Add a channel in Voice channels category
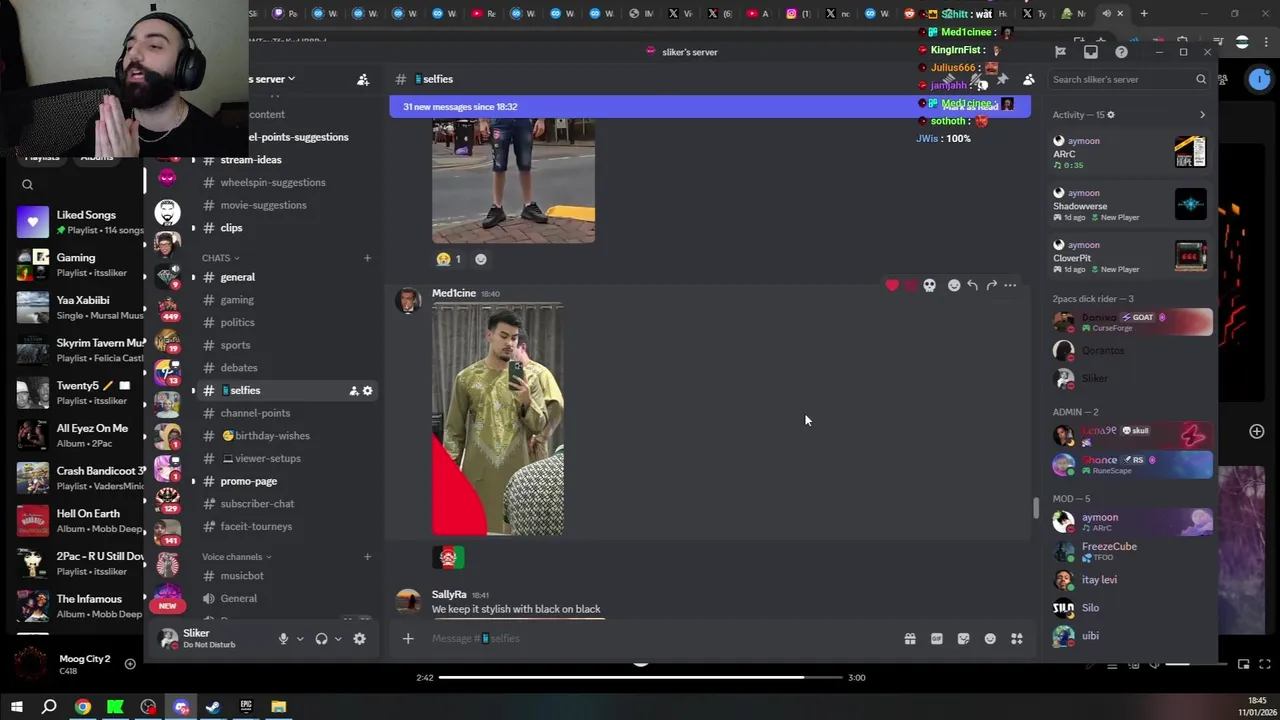 pos(367,557)
